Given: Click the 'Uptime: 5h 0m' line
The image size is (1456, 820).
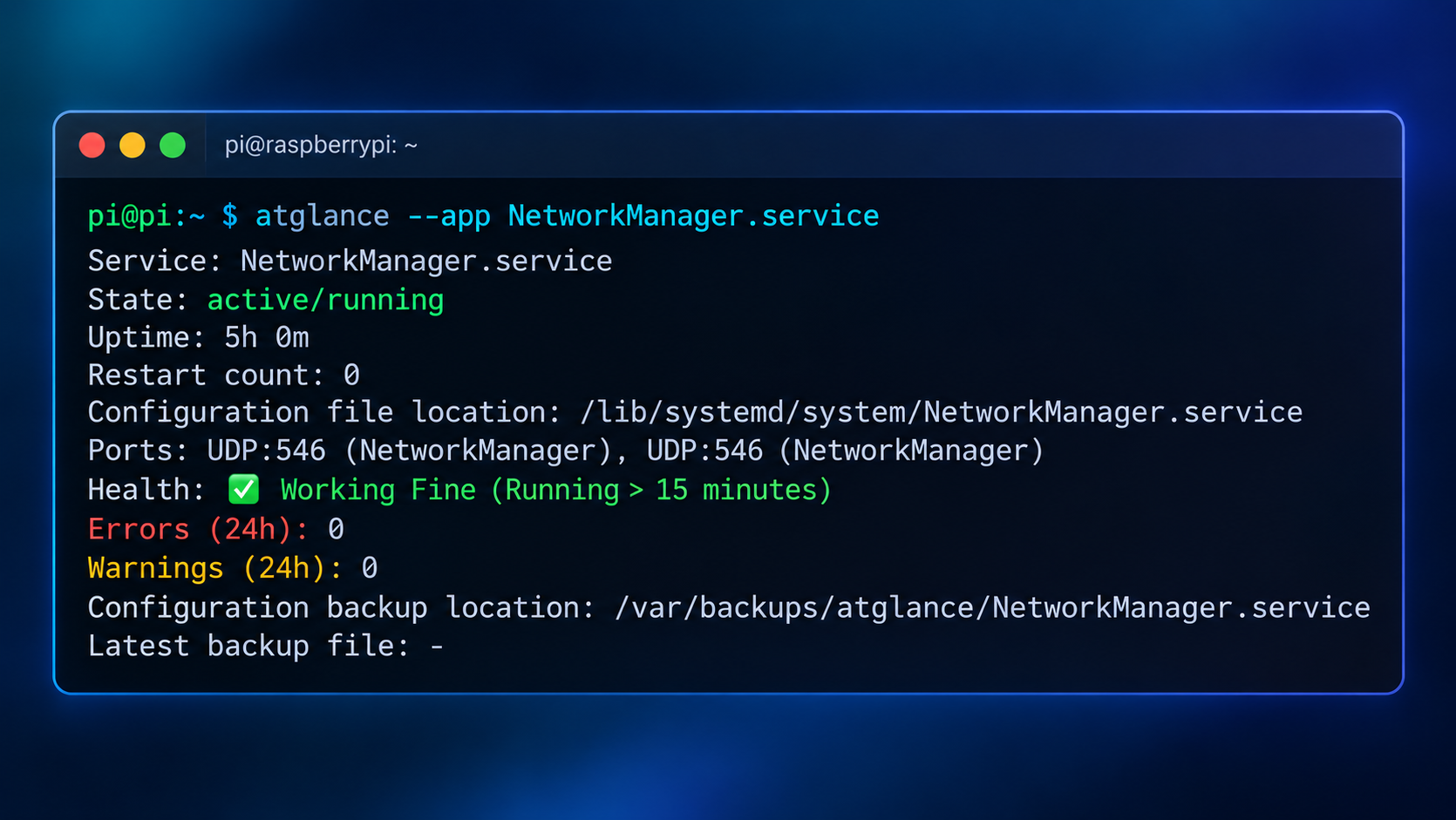Looking at the screenshot, I should 199,337.
